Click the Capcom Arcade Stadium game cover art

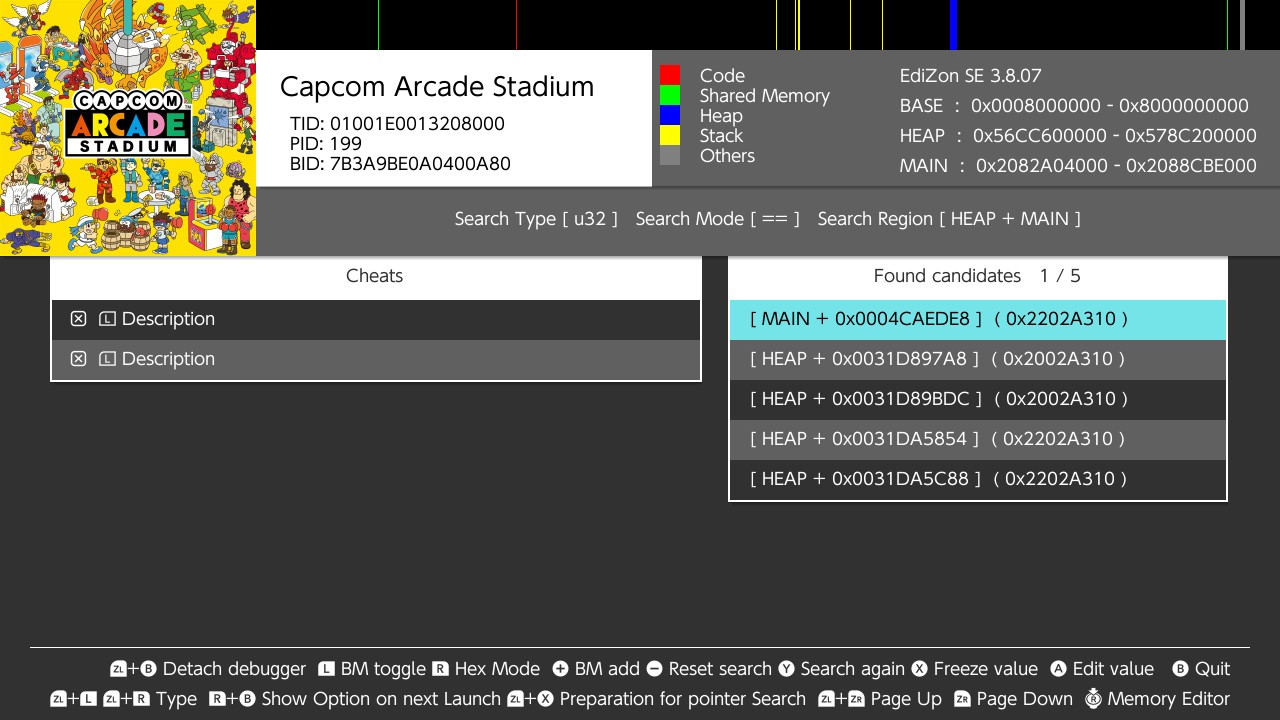[x=128, y=128]
